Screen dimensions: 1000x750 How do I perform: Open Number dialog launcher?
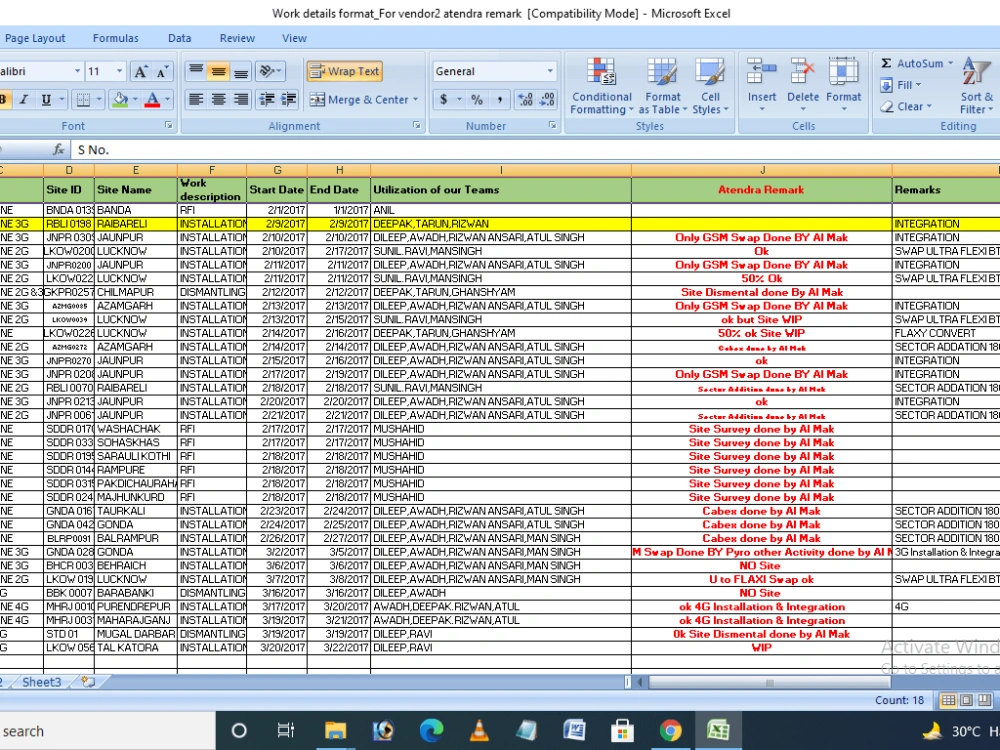(x=552, y=126)
